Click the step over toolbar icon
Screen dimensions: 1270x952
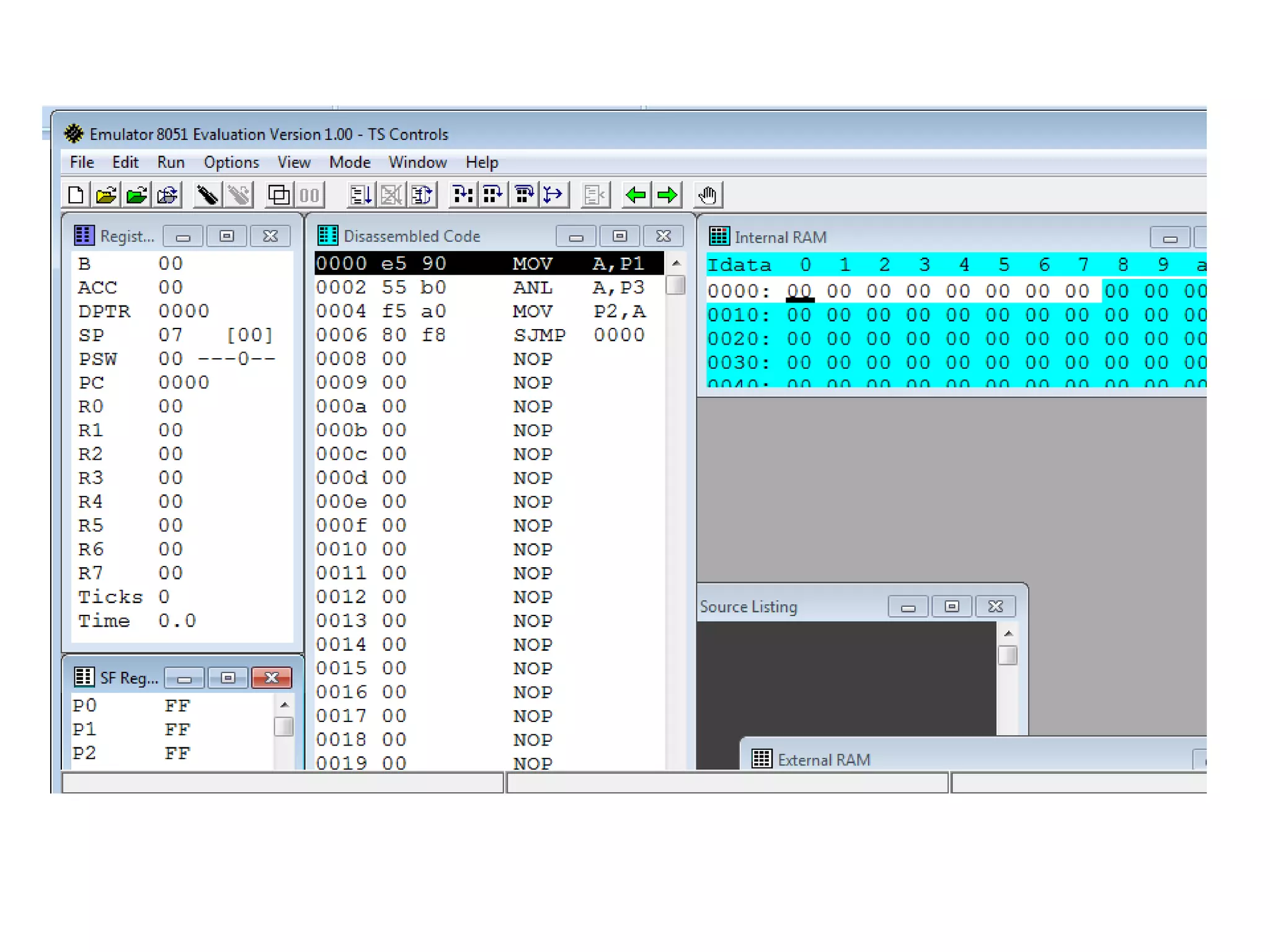(493, 195)
